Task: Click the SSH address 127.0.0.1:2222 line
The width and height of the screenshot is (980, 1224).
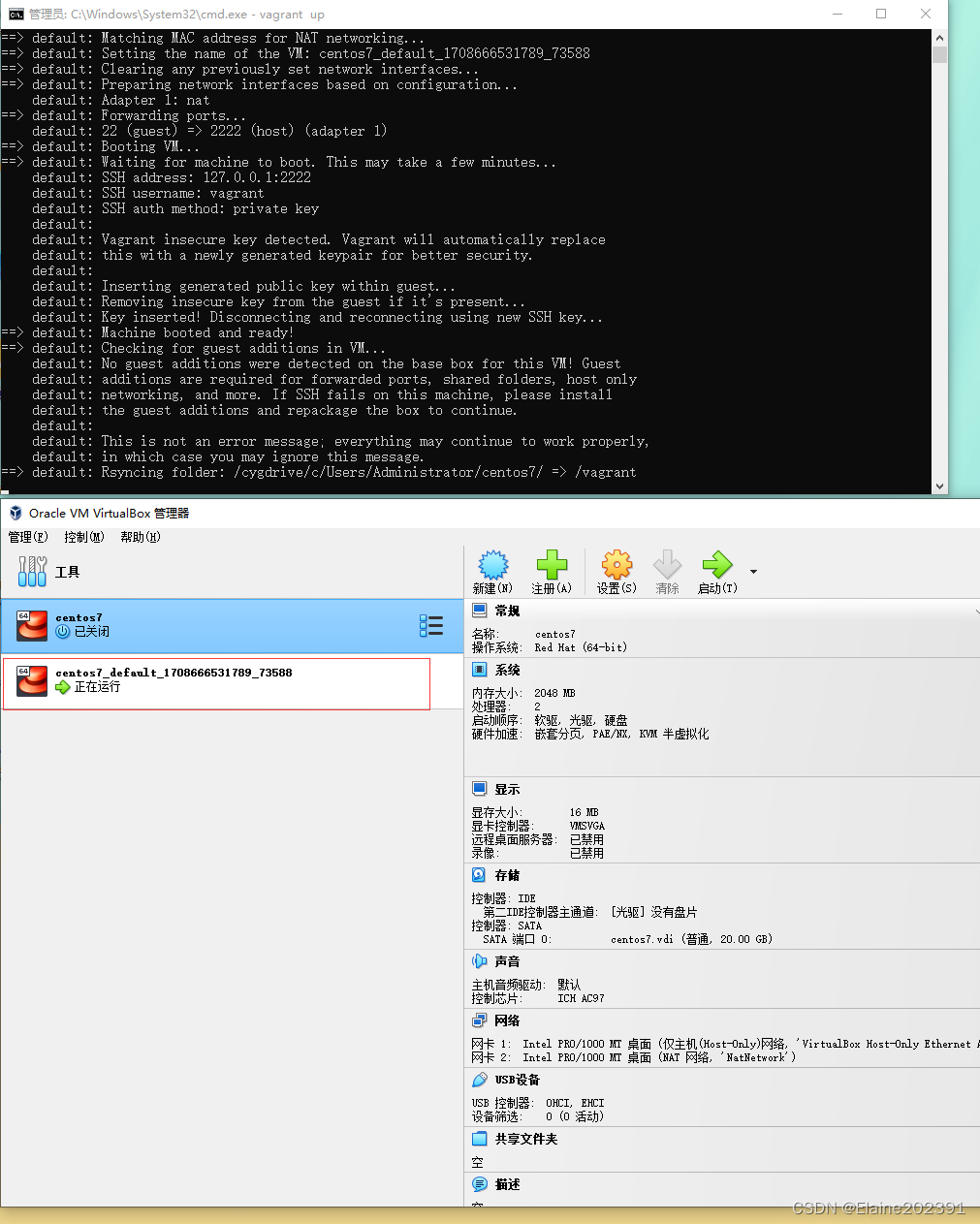Action: pos(172,177)
